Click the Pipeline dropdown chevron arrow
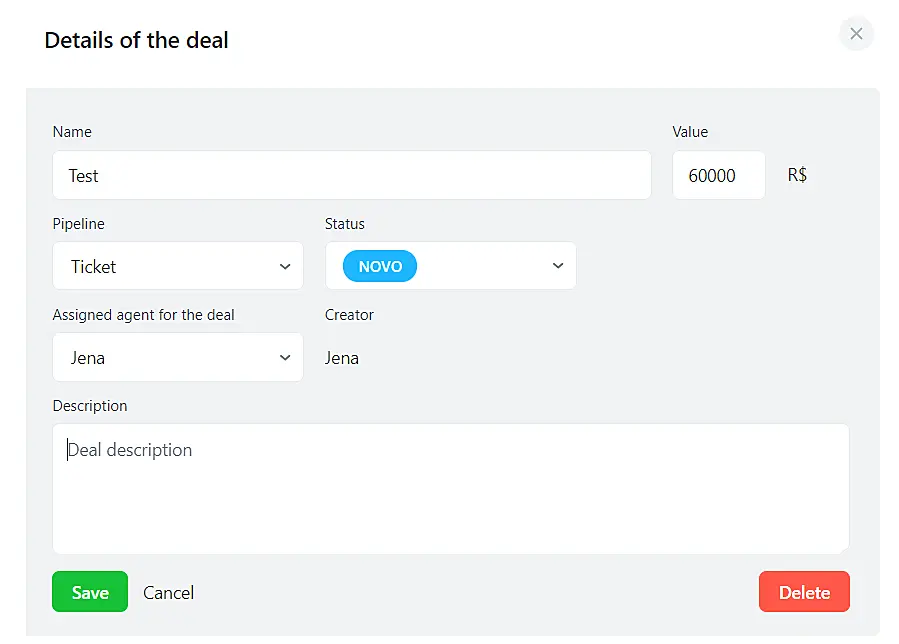This screenshot has height=644, width=899. pyautogui.click(x=285, y=267)
